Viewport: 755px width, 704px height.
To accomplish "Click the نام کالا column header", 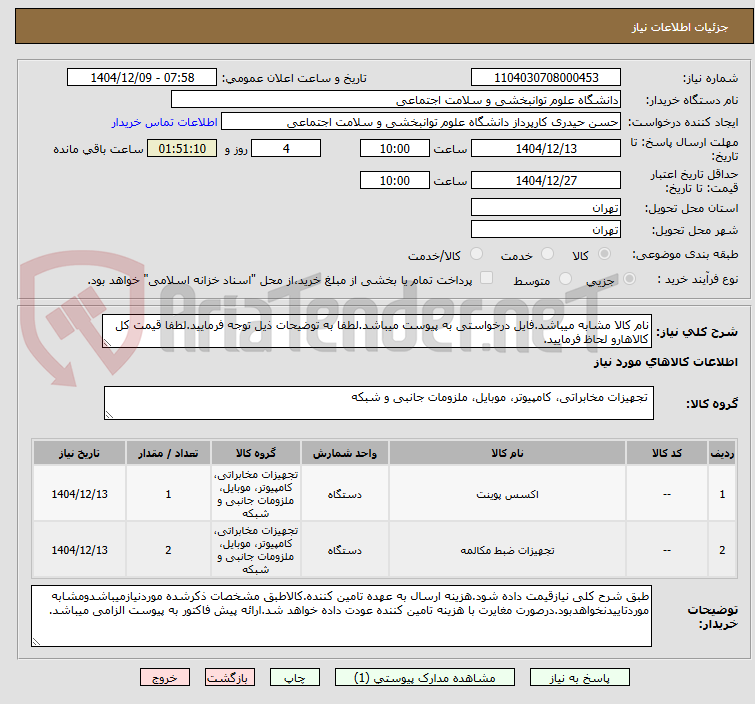I will (x=507, y=453).
